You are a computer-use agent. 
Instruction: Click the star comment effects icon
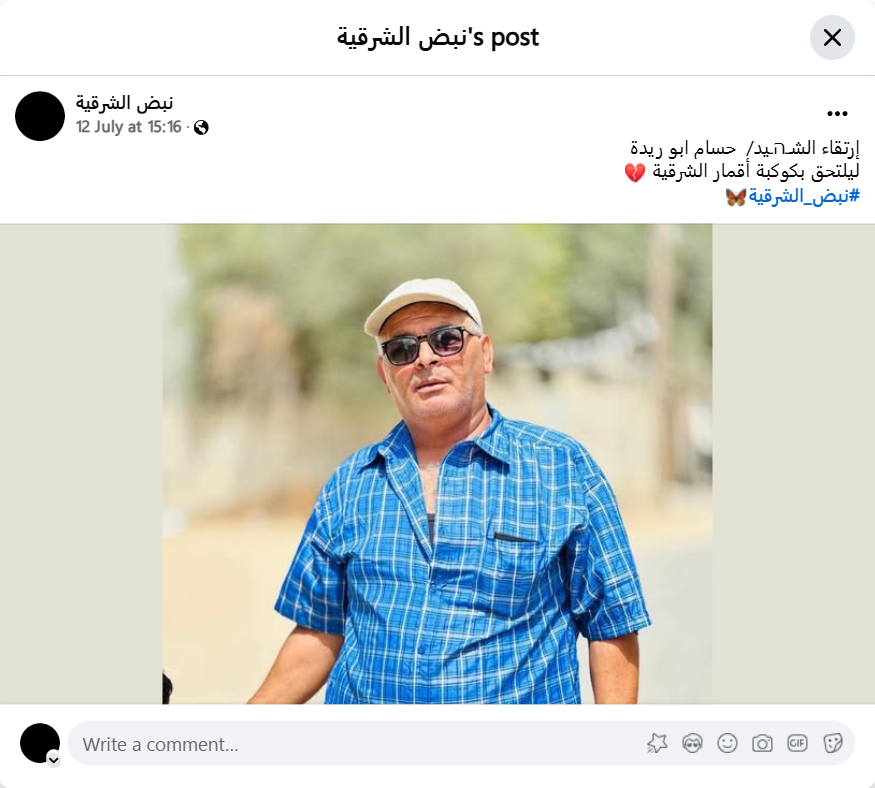[x=657, y=743]
